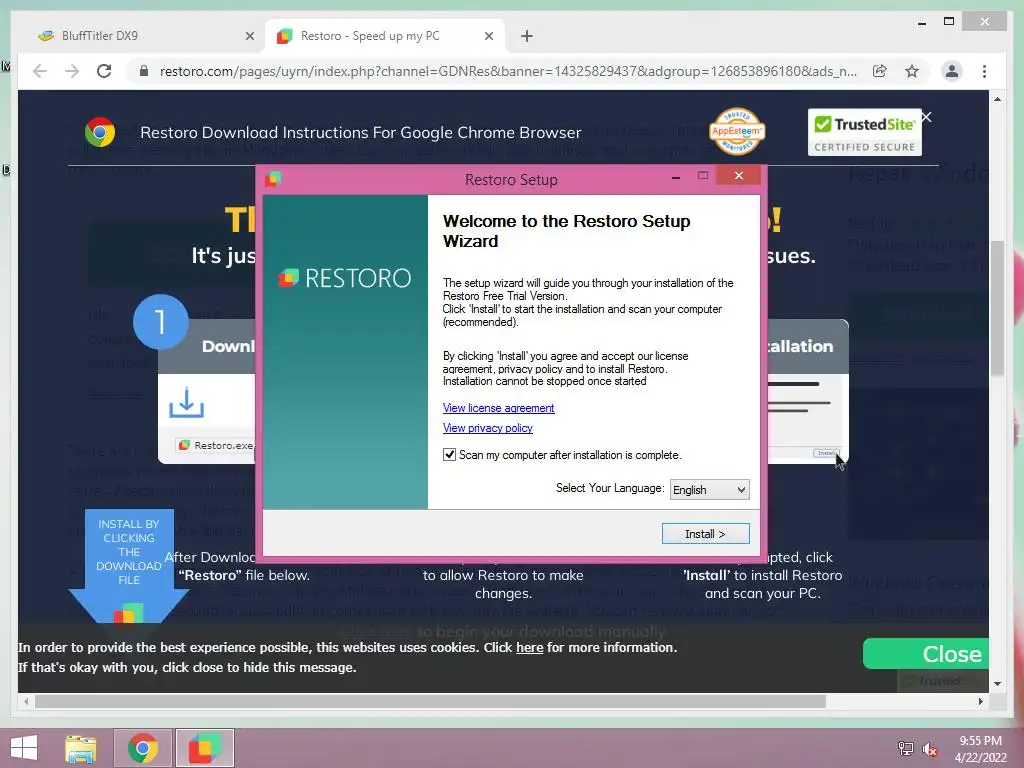Screen dimensions: 1024x768
Task: Click the download arrow icon in step 1 card
Action: click(186, 403)
